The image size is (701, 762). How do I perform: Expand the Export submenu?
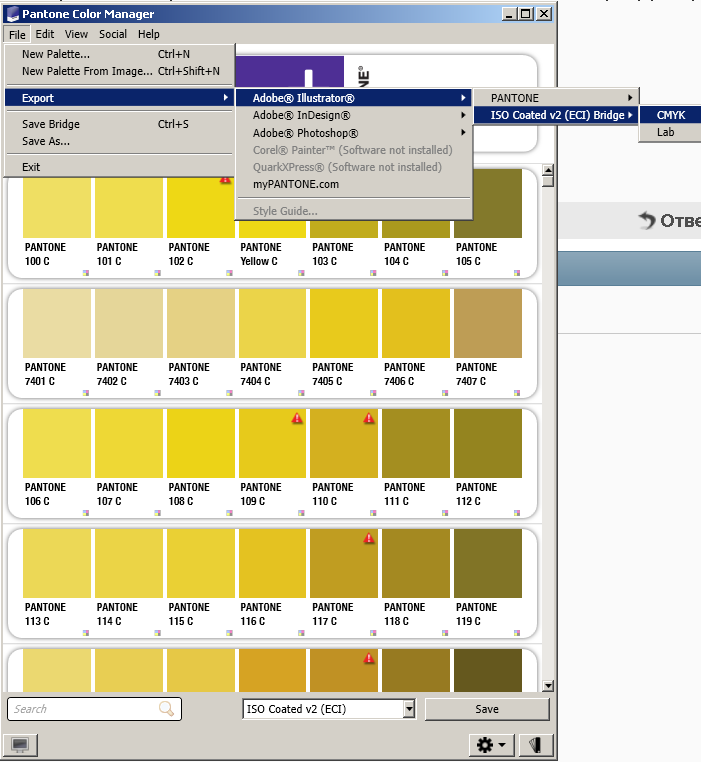[x=119, y=98]
